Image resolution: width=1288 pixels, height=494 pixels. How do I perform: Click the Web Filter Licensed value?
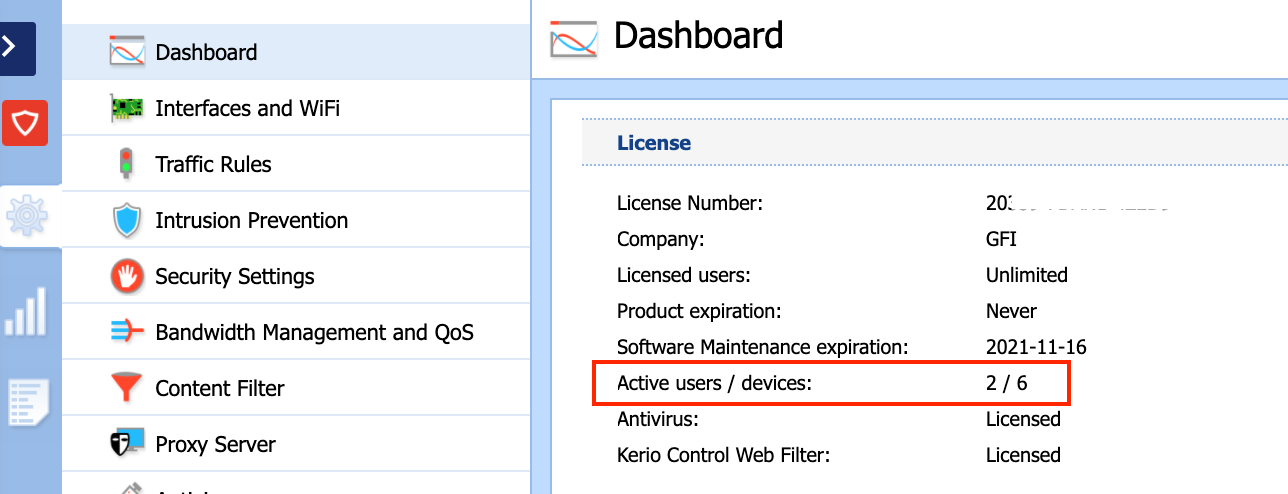coord(1023,455)
